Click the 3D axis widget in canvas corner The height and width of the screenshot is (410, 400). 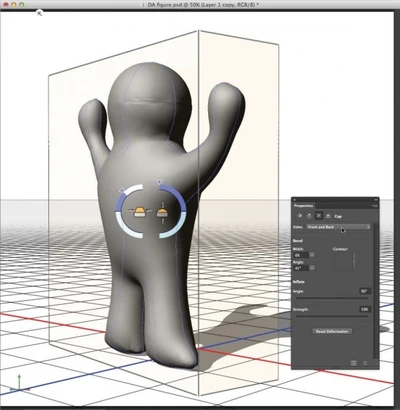(x=19, y=383)
